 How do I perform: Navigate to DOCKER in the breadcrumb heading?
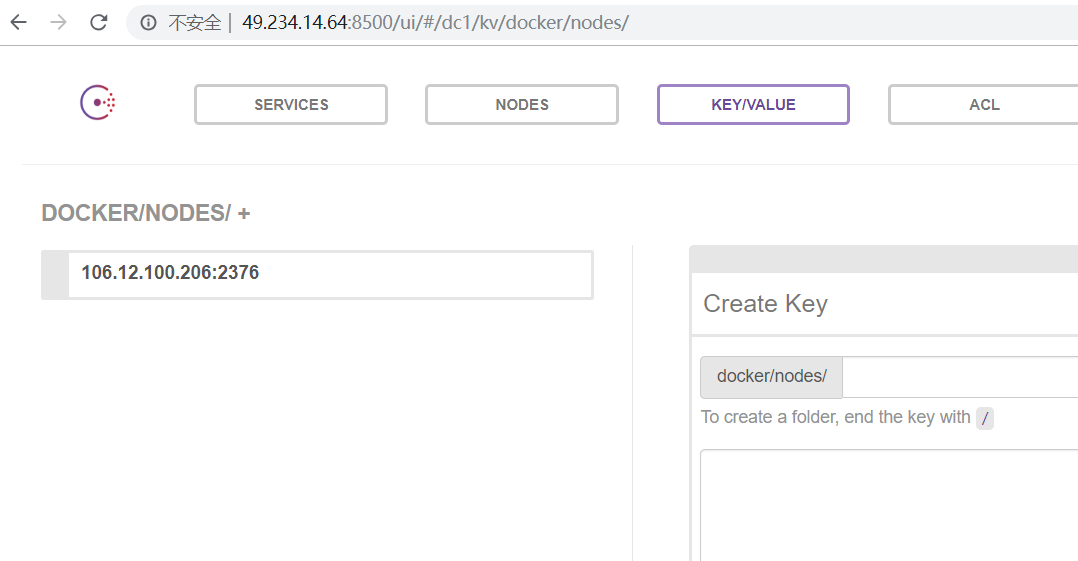90,213
